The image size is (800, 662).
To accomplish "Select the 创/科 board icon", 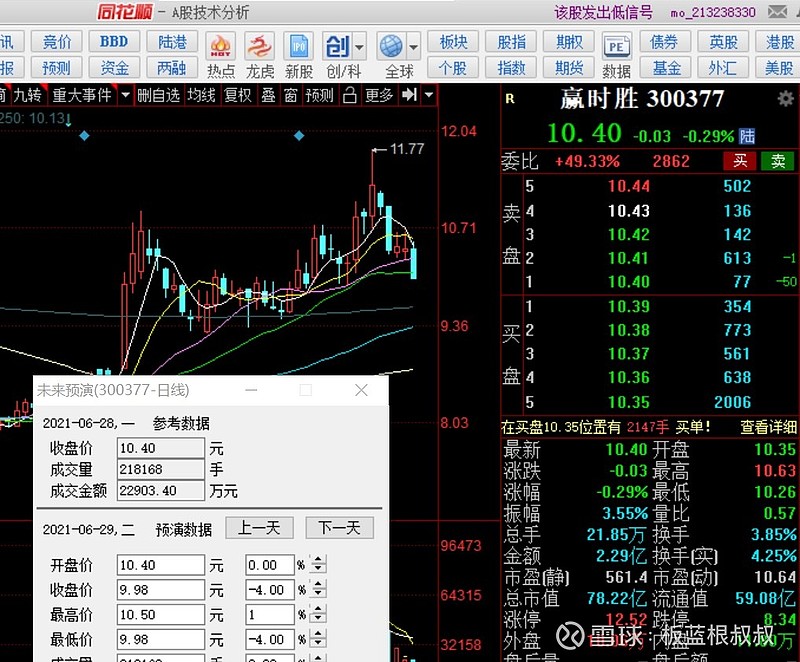I will click(x=336, y=48).
